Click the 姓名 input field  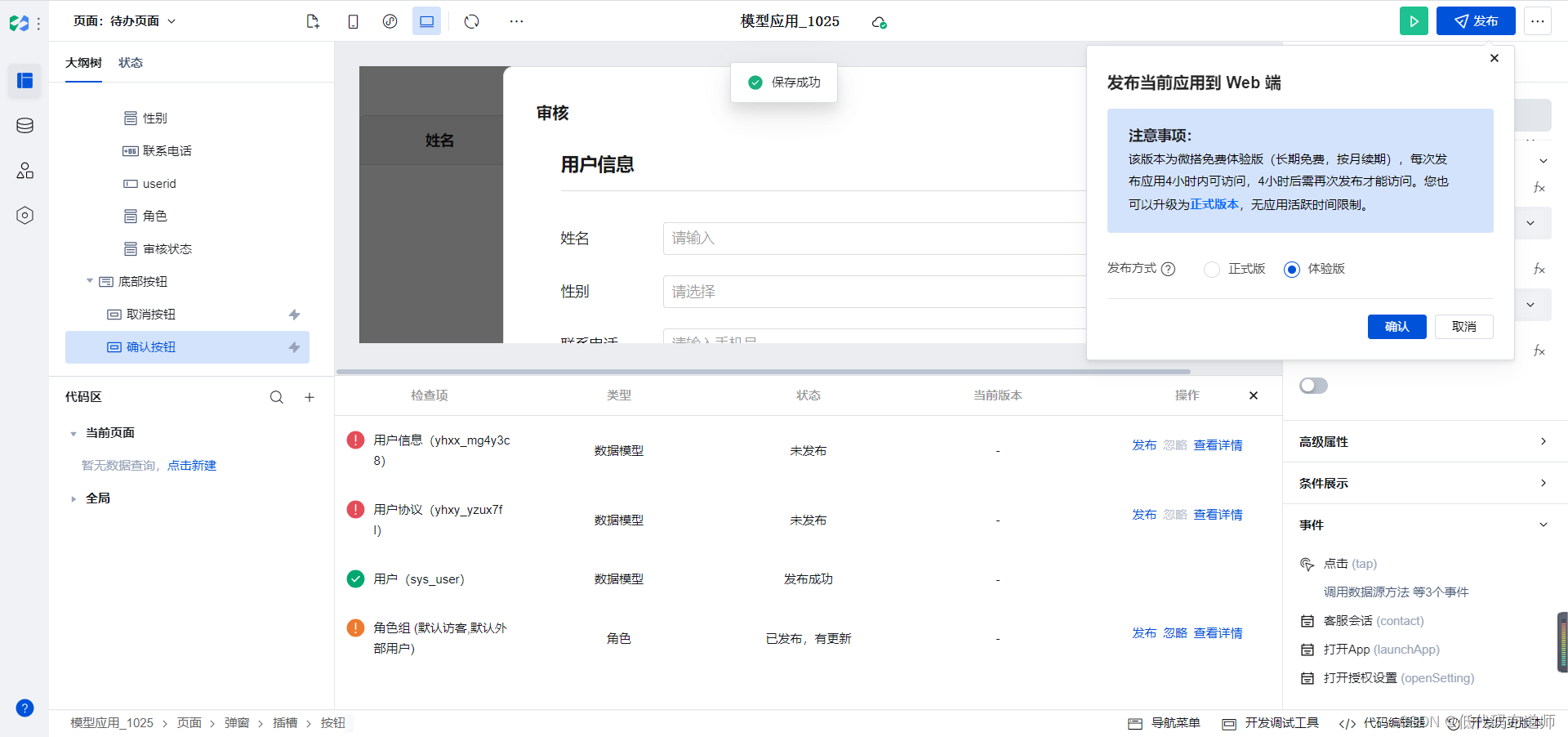(875, 239)
